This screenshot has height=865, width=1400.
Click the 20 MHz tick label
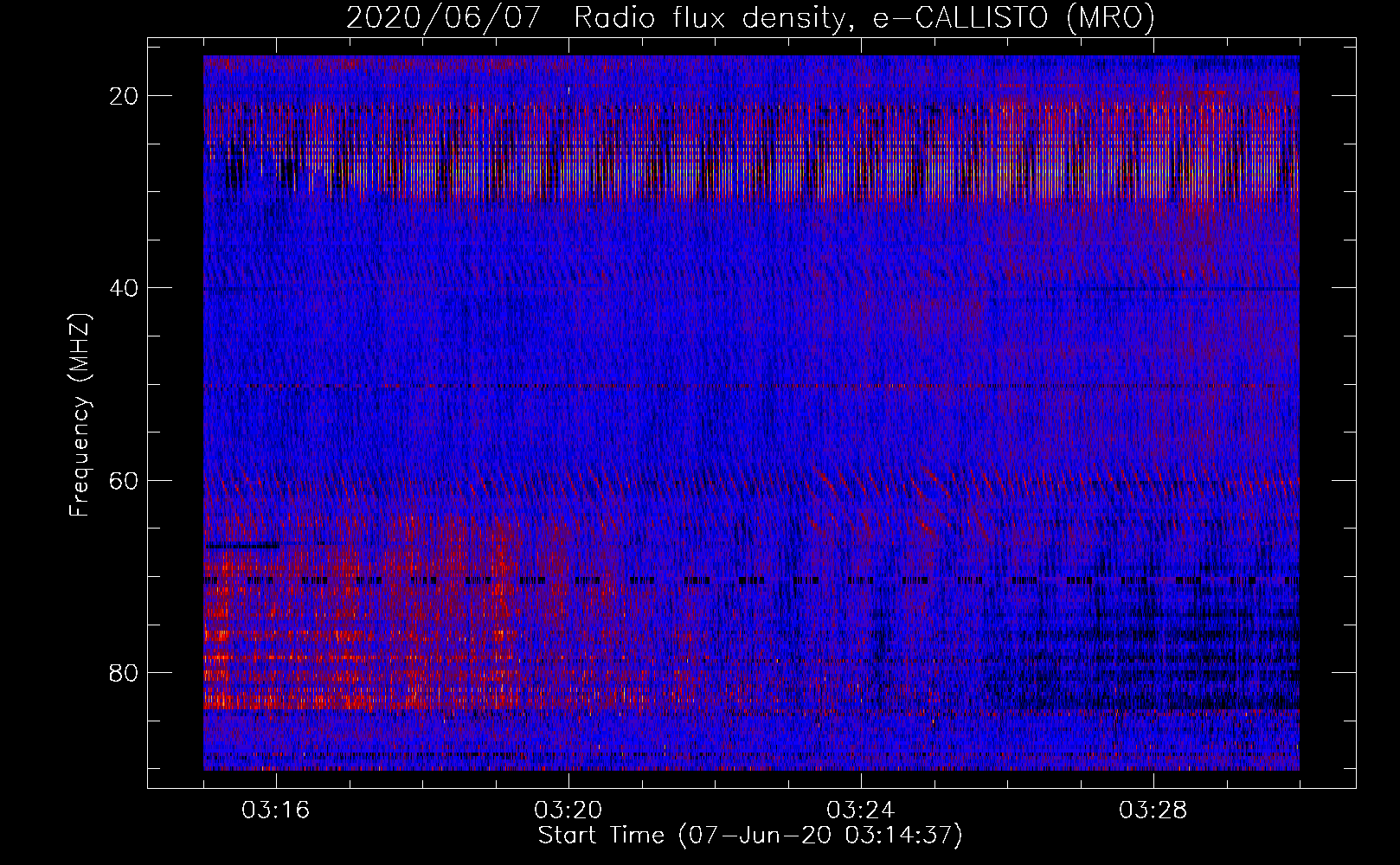pyautogui.click(x=125, y=96)
